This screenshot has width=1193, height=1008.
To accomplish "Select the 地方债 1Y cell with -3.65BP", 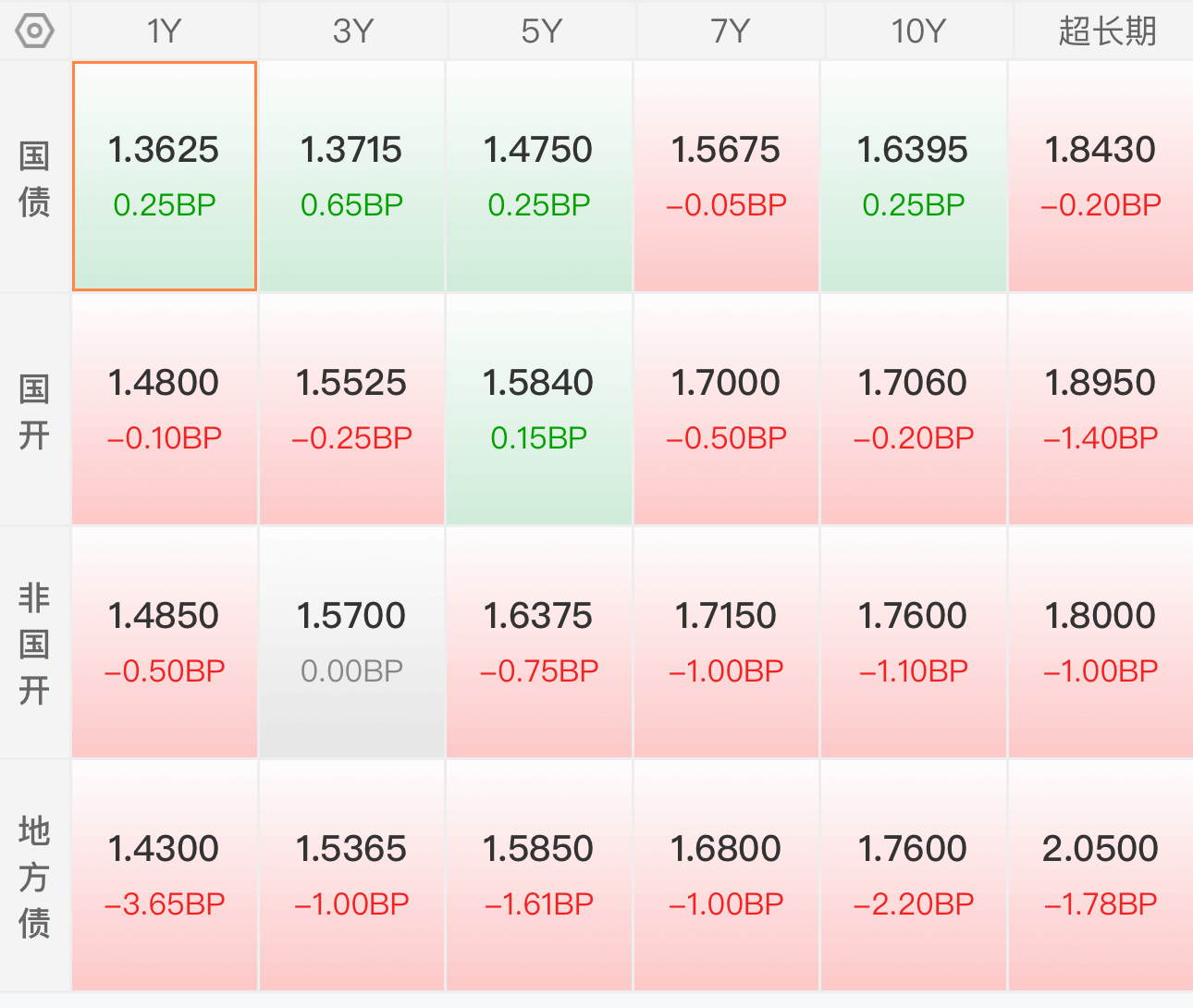I will 165,876.
